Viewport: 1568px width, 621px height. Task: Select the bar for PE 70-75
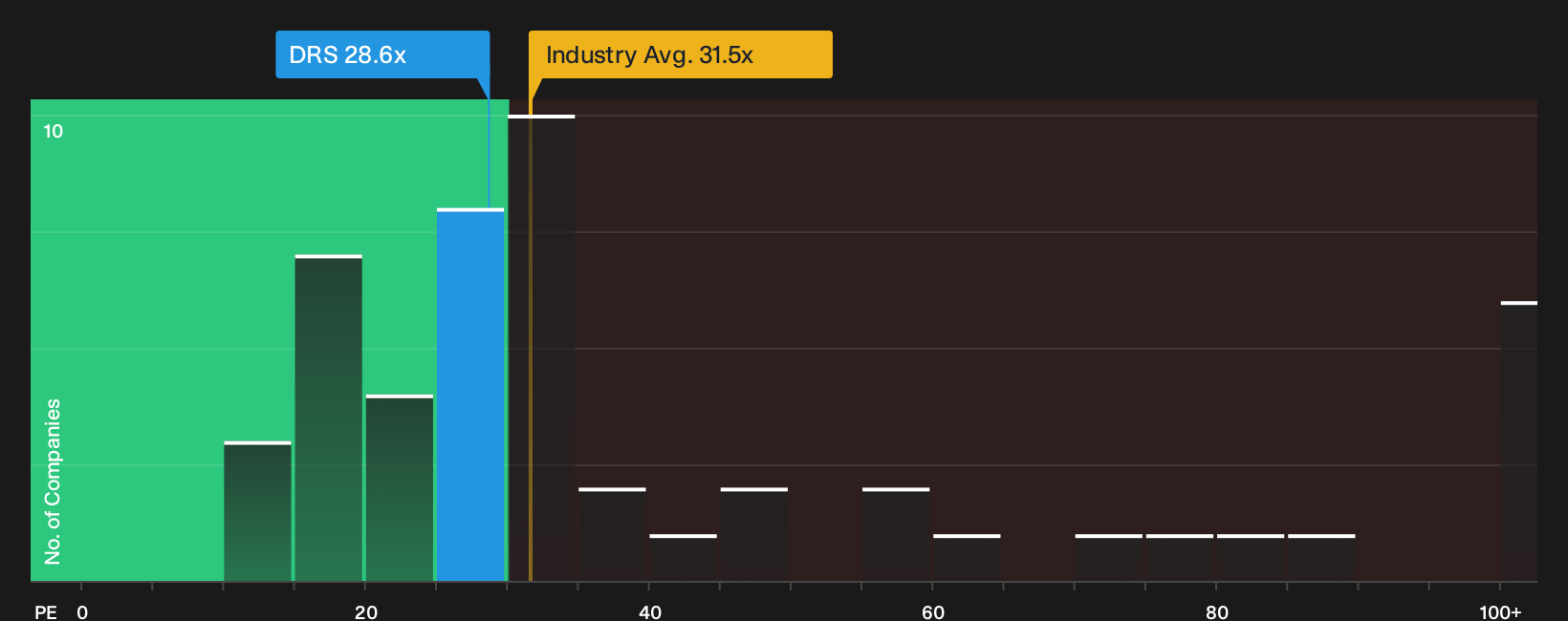pos(1109,557)
